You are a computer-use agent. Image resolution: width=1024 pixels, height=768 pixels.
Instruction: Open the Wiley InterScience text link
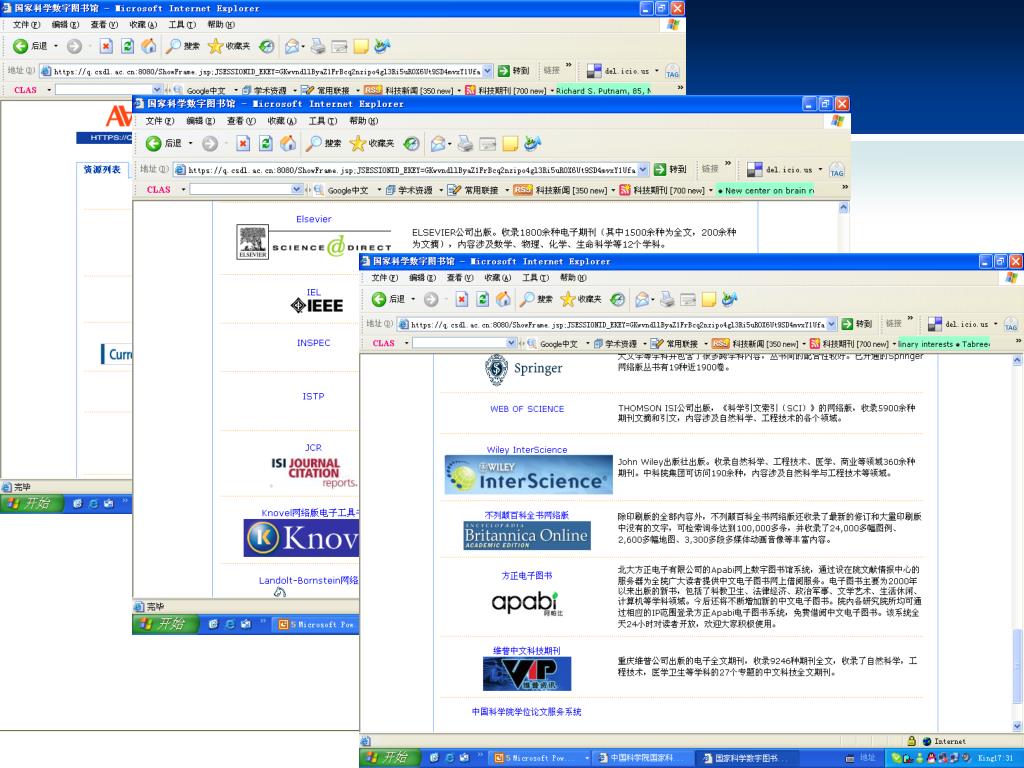[x=527, y=449]
